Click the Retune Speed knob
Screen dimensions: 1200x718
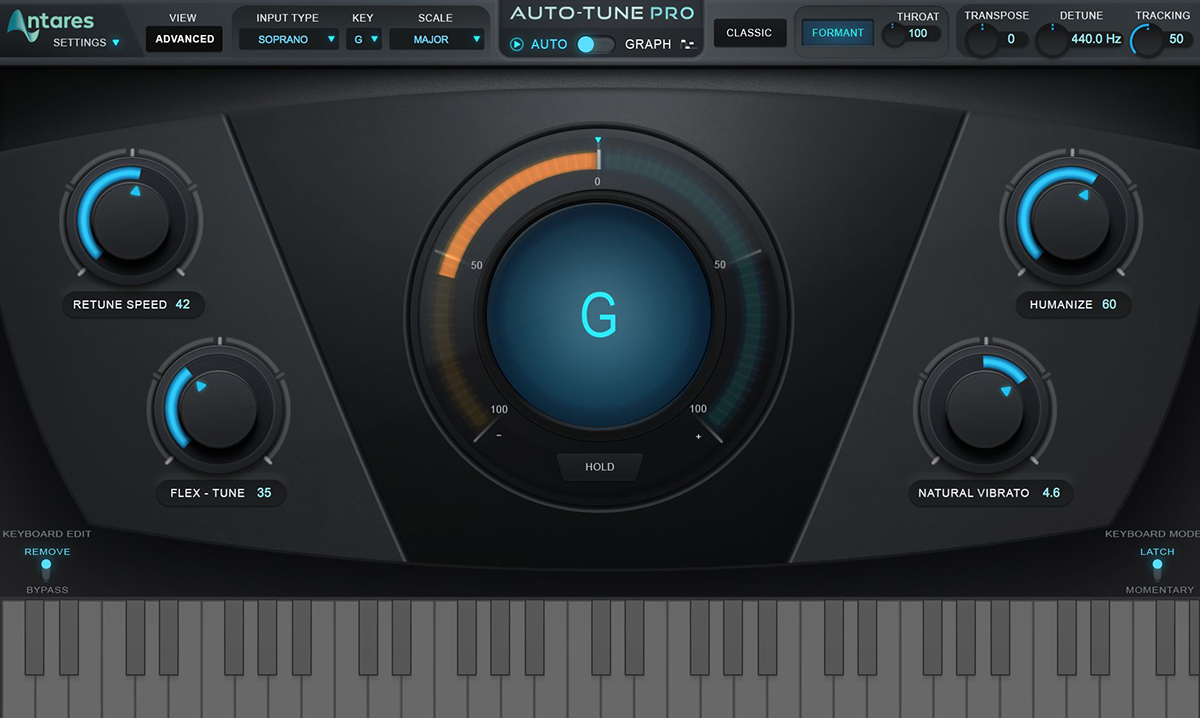(130, 219)
